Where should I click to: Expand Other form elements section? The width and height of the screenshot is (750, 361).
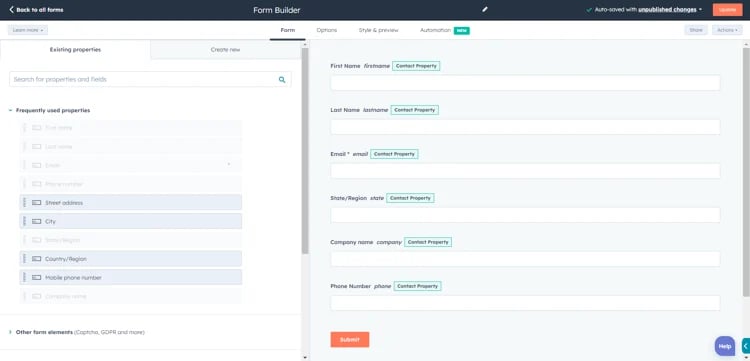point(11,332)
